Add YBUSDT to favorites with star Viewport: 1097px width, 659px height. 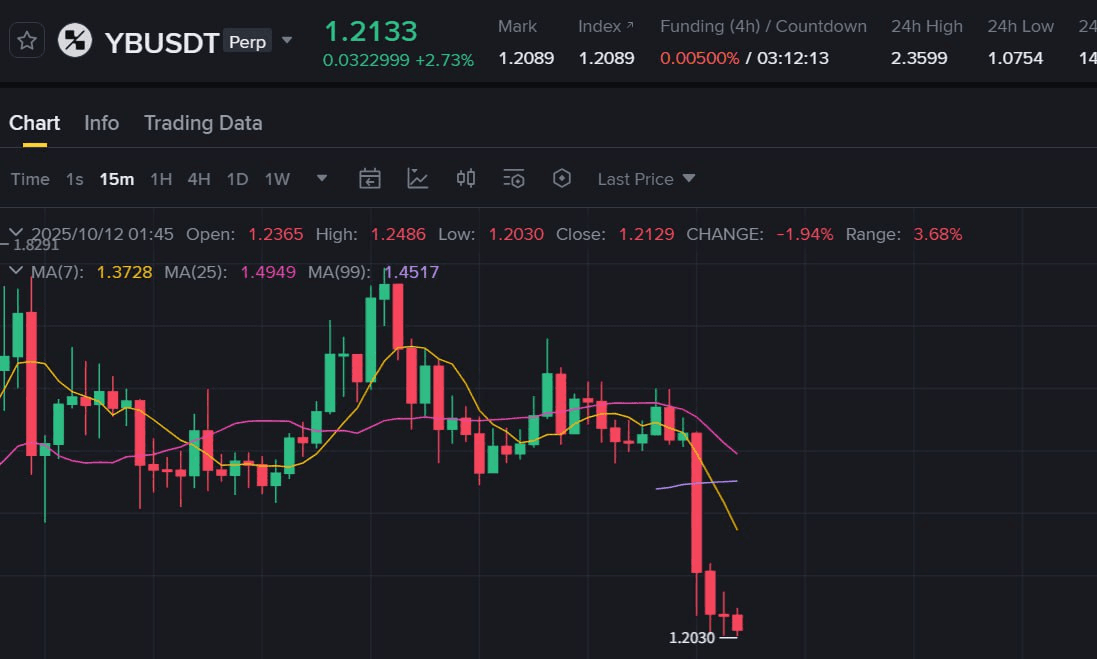(27, 41)
